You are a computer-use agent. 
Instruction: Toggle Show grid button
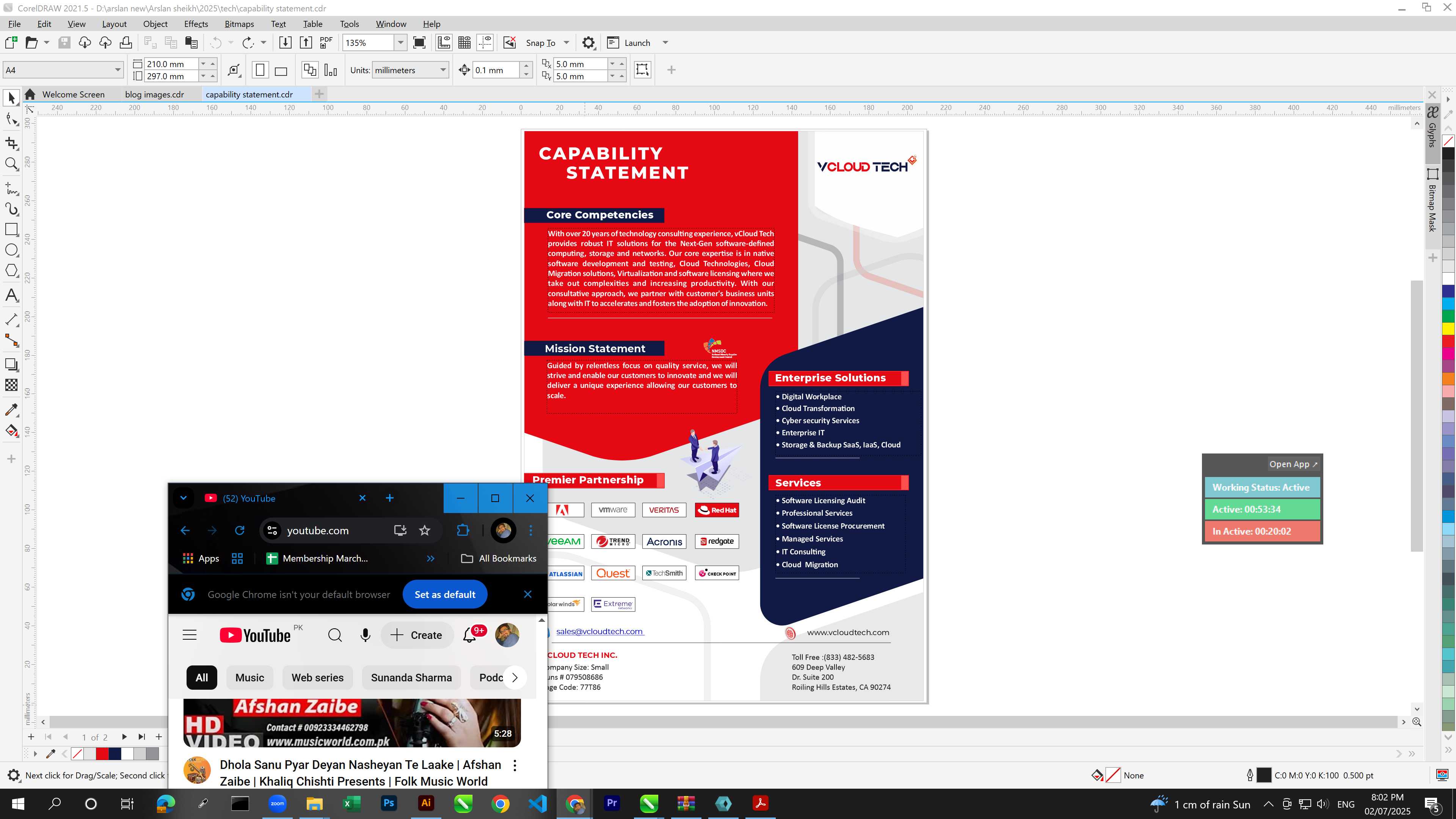coord(464,42)
